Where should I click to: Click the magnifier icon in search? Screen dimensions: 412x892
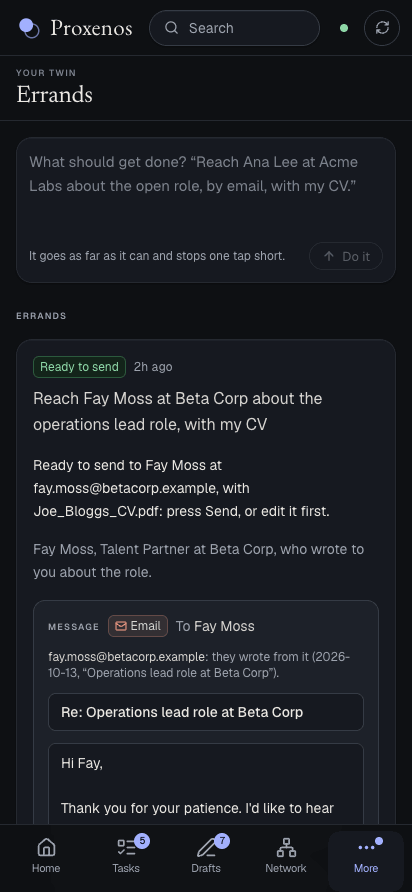171,28
